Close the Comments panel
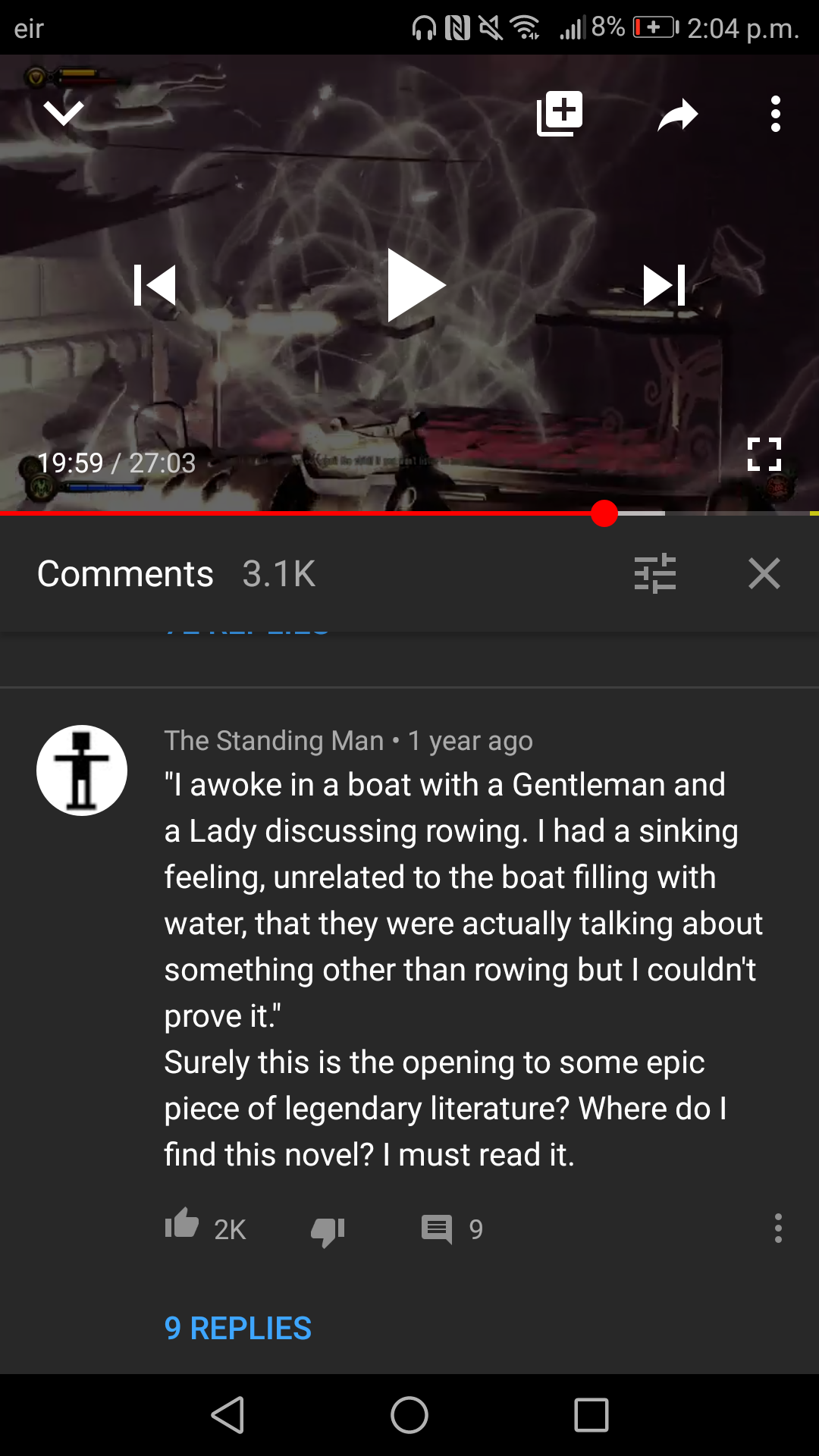This screenshot has height=1456, width=819. point(764,573)
